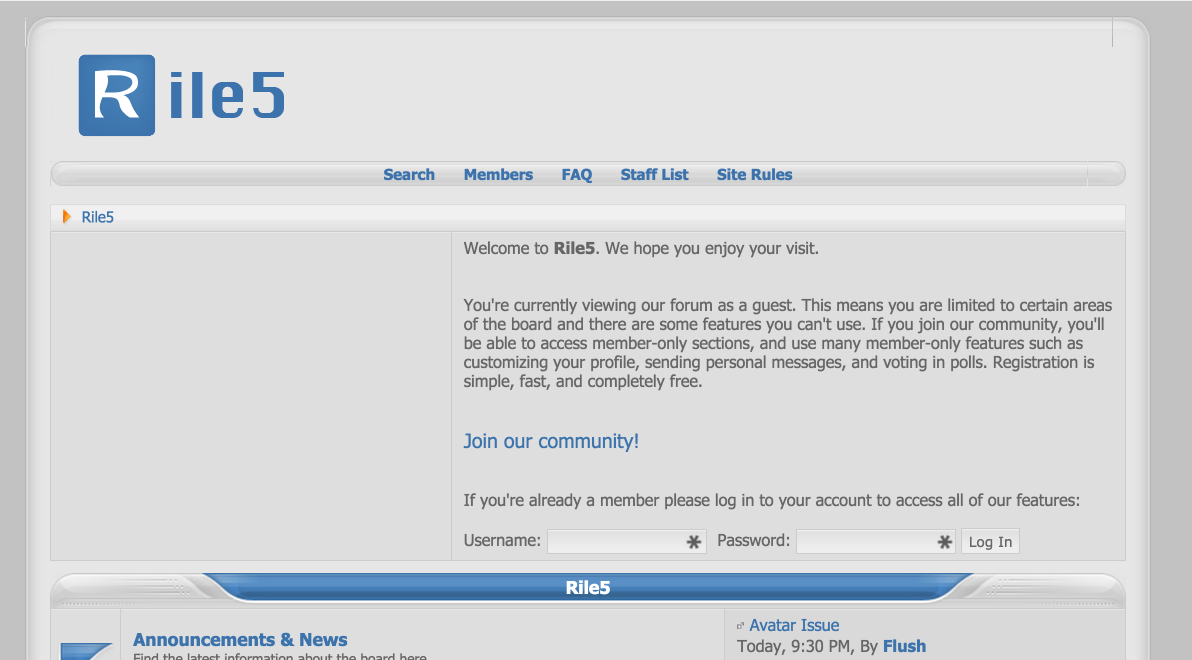Open the Announcements & News forum
This screenshot has width=1192, height=660.
(240, 639)
